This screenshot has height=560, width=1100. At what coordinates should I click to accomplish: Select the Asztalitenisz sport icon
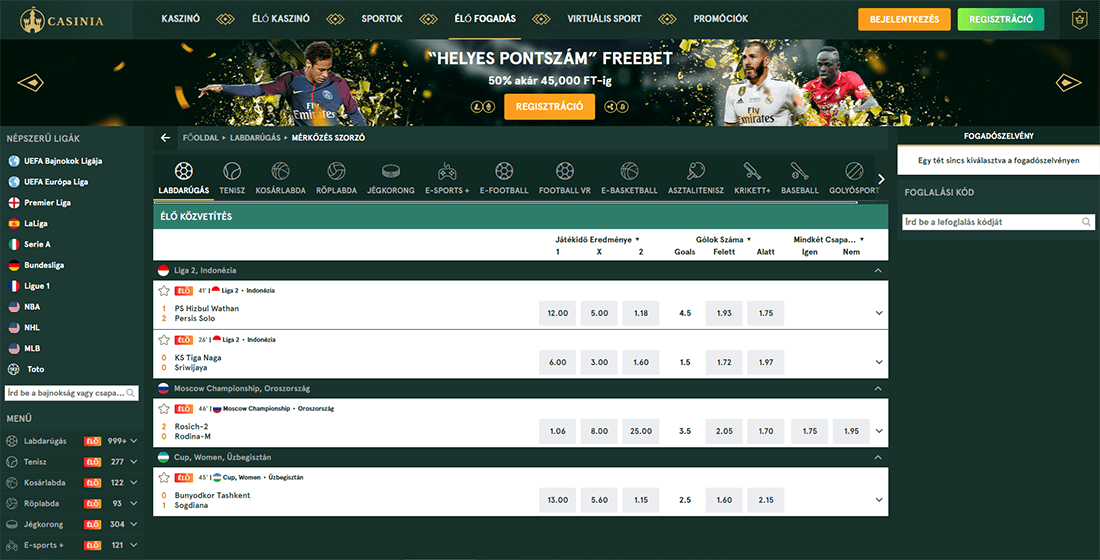[x=696, y=171]
